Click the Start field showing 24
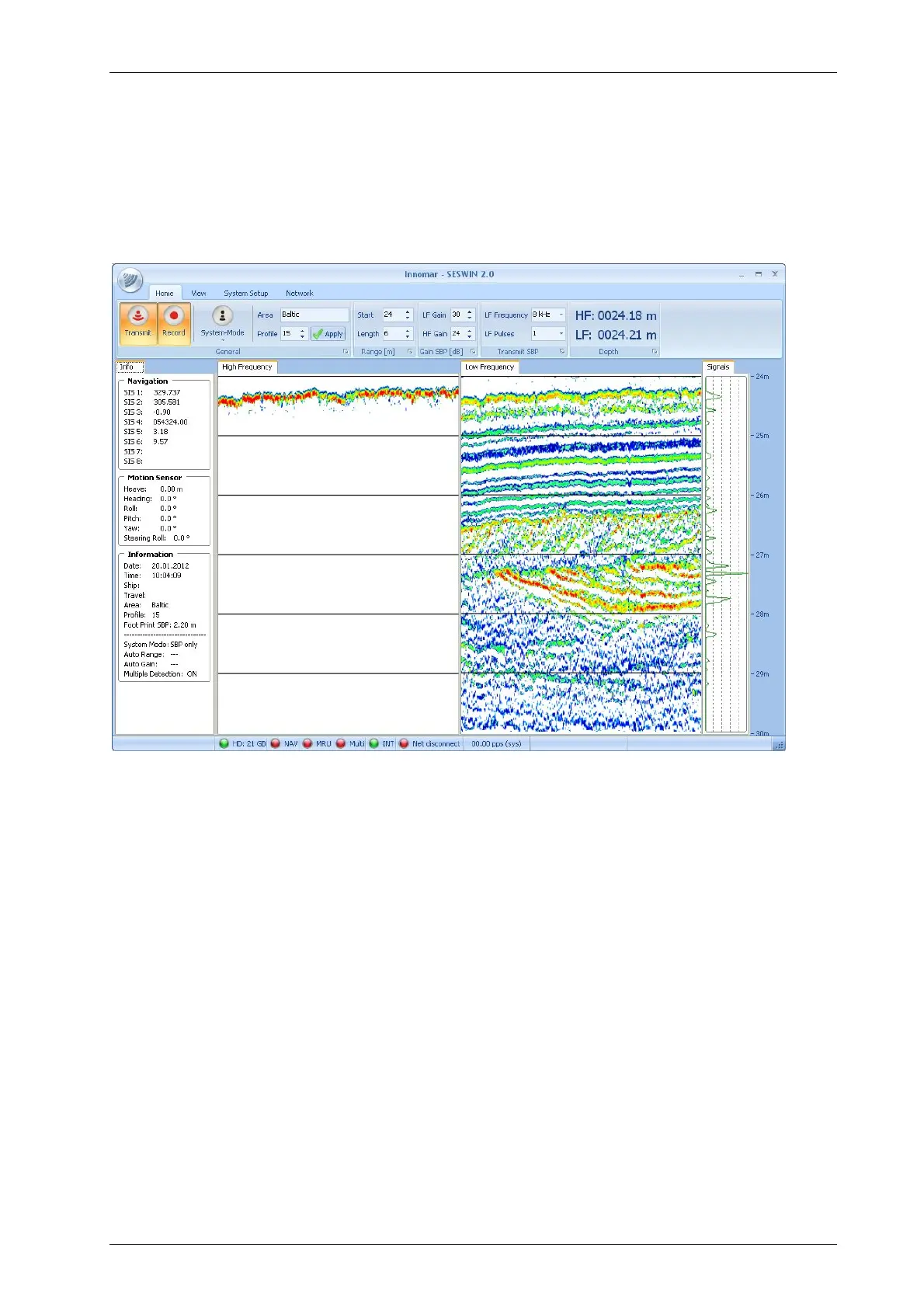 point(392,315)
